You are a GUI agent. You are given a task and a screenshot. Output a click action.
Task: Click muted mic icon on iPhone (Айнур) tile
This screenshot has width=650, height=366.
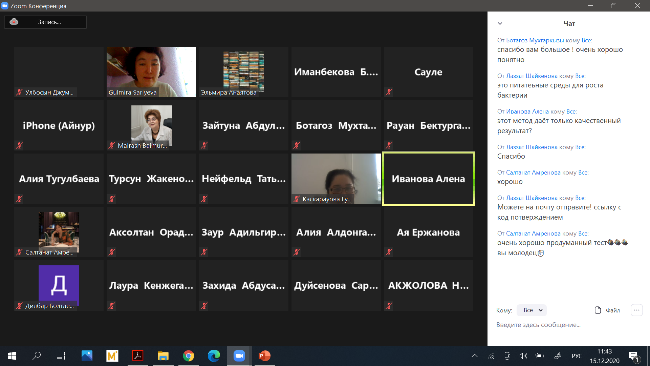19,145
